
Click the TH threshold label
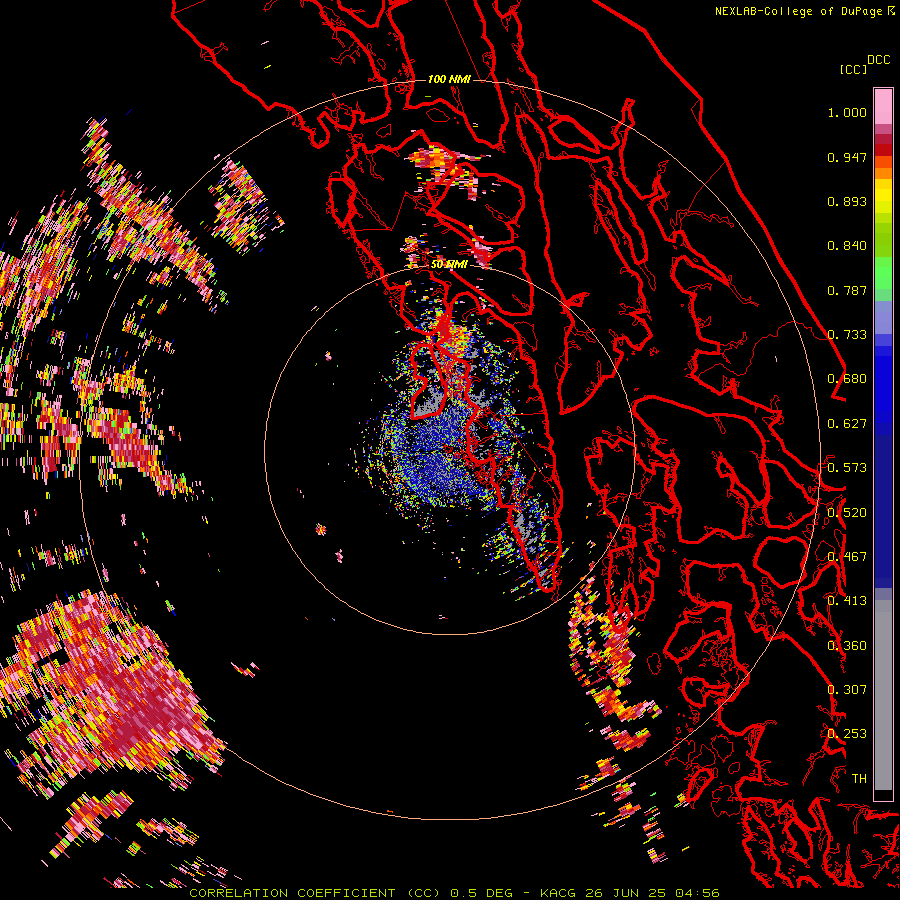tap(859, 779)
